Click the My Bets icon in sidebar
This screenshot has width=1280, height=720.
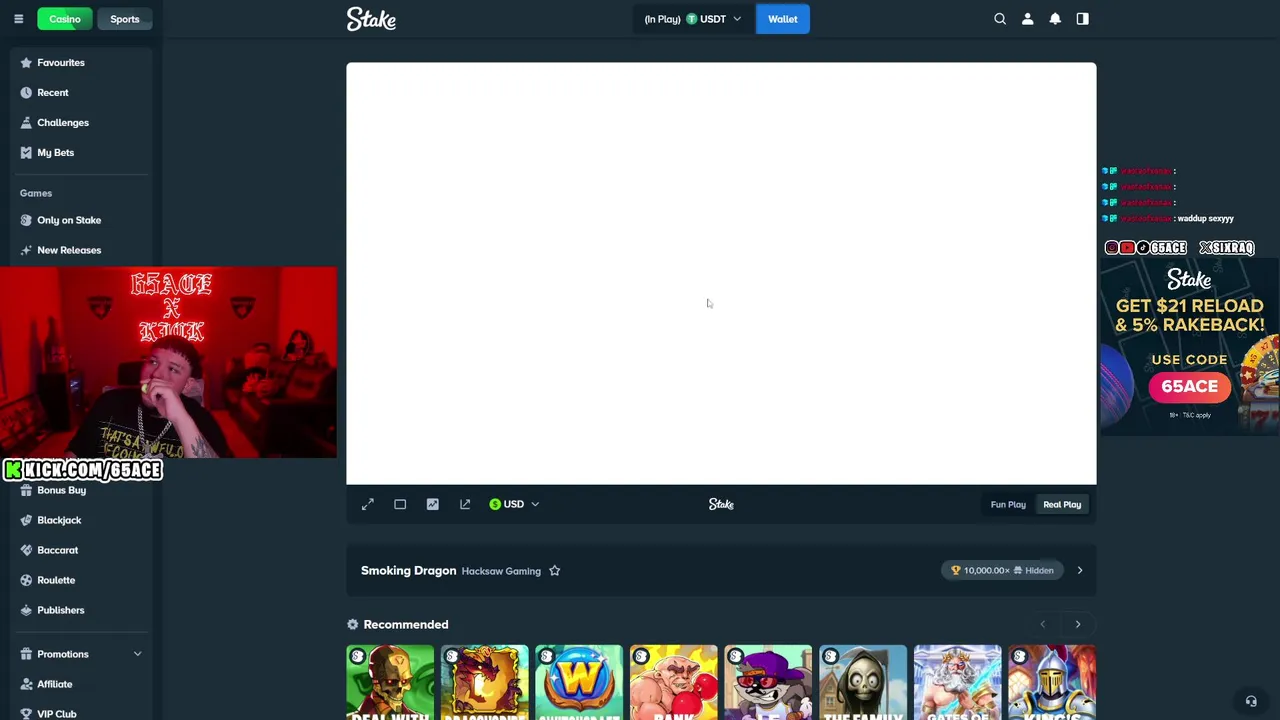click(x=26, y=152)
